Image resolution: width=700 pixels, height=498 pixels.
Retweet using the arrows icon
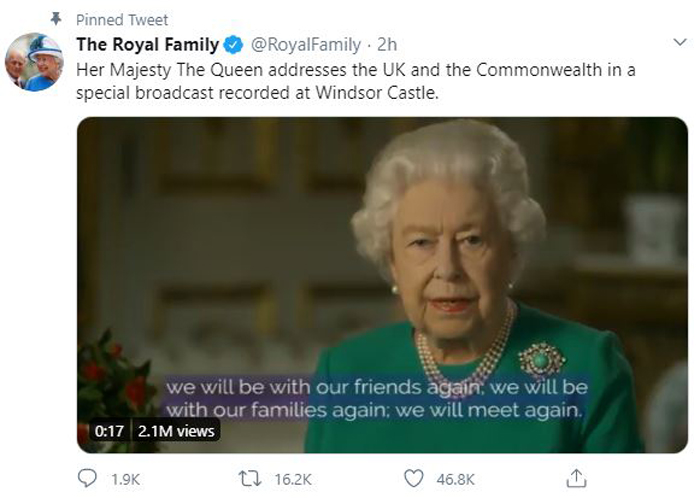250,479
